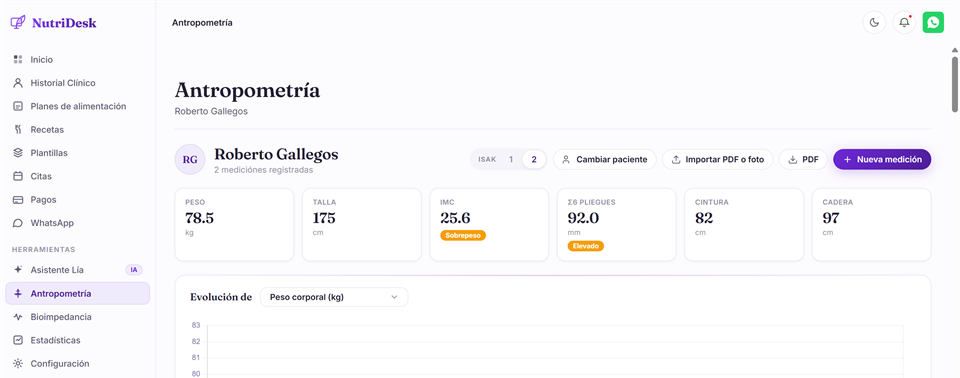This screenshot has height=378, width=960.
Task: Click the Asistente Lía sparkle icon
Action: (x=18, y=270)
